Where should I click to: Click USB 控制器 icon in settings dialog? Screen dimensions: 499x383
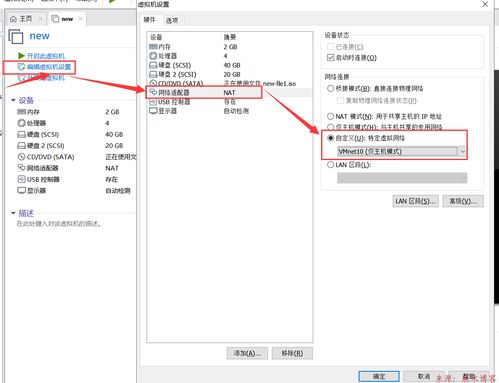point(153,102)
